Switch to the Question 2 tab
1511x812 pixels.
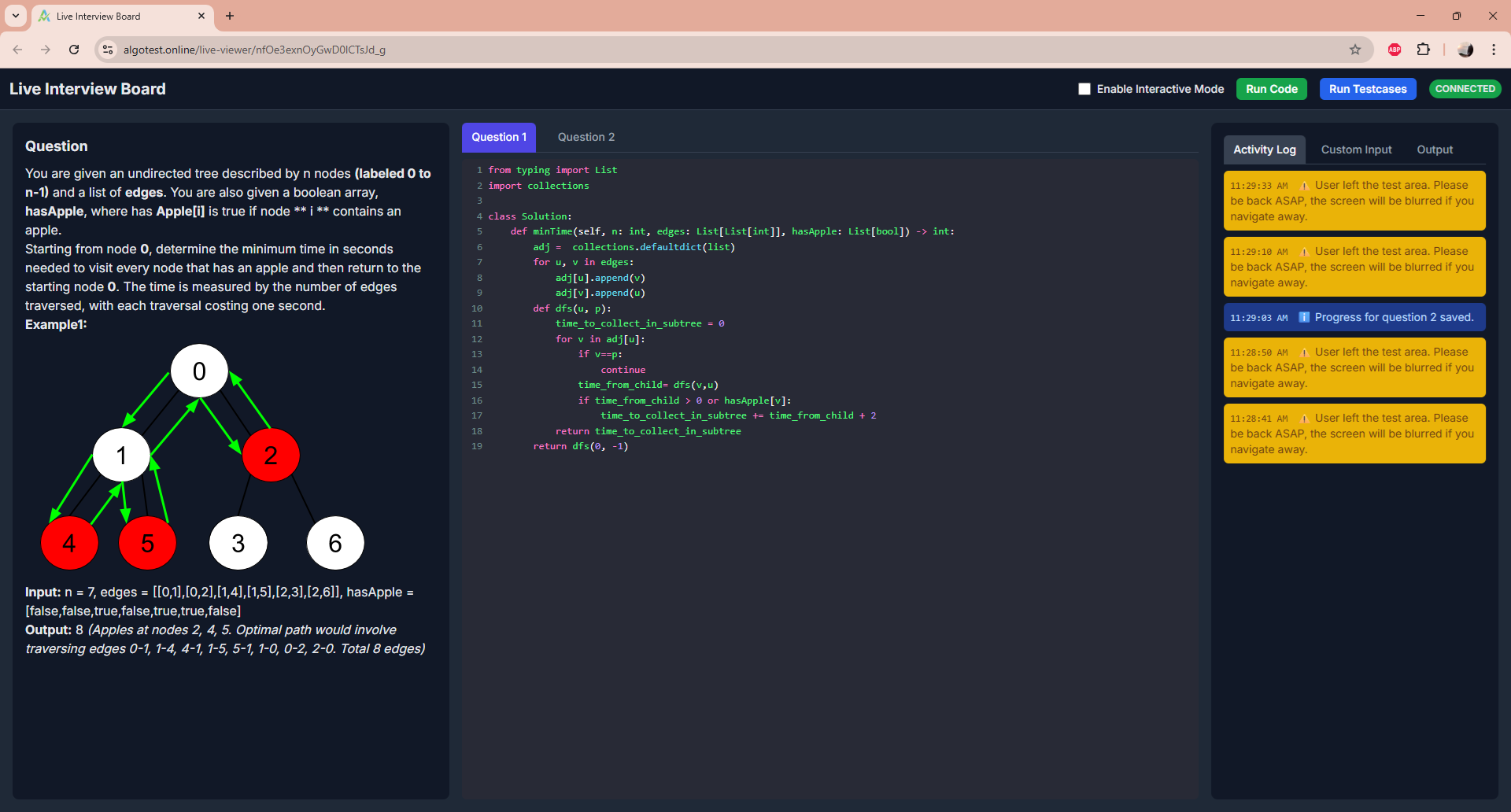(586, 137)
